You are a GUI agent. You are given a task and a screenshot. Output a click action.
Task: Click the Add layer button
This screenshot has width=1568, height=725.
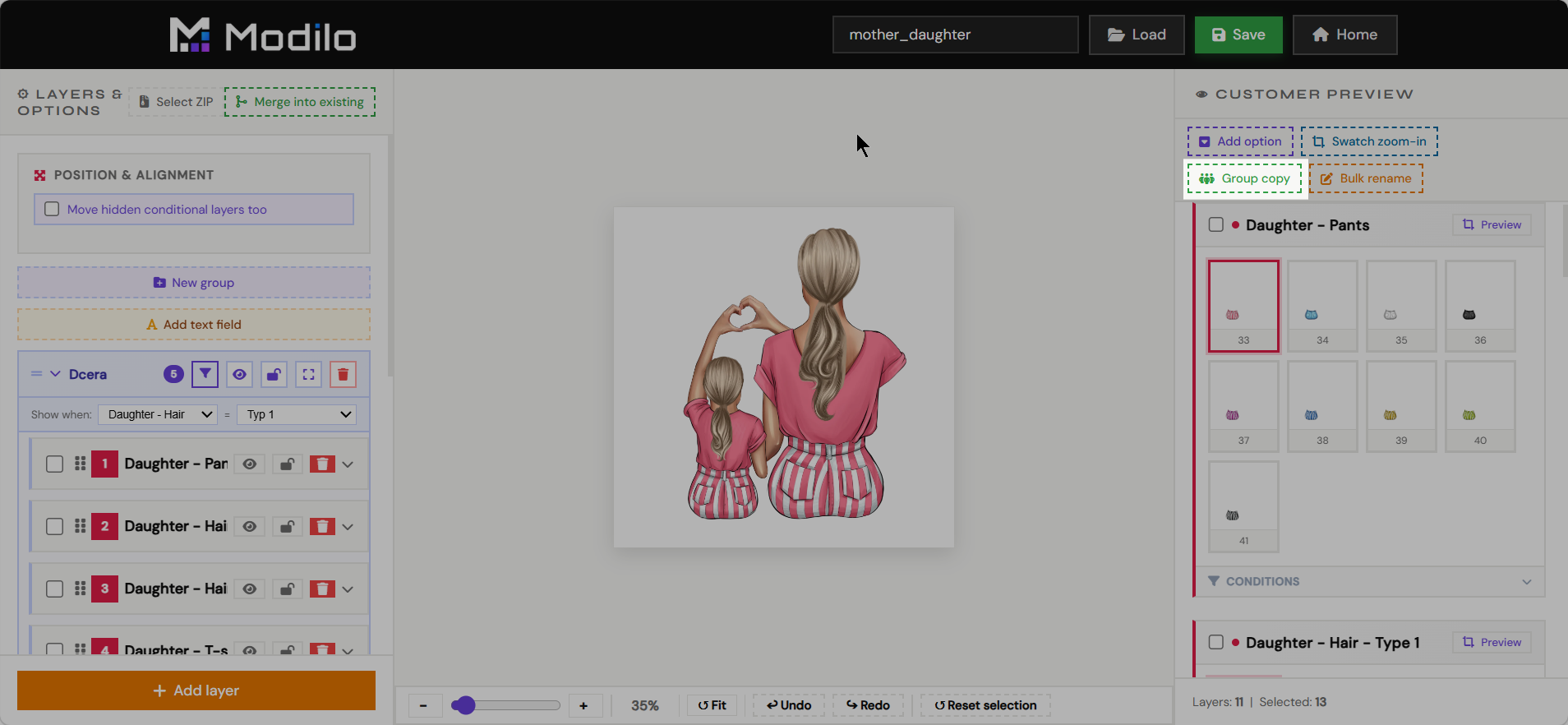pyautogui.click(x=196, y=690)
